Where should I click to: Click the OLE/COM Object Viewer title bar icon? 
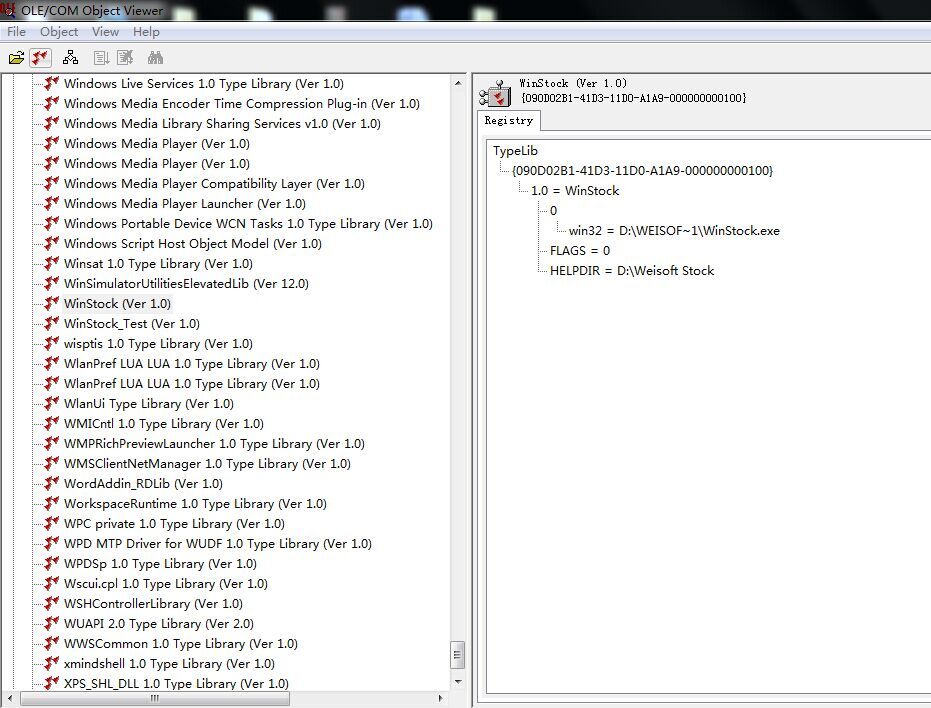8,10
